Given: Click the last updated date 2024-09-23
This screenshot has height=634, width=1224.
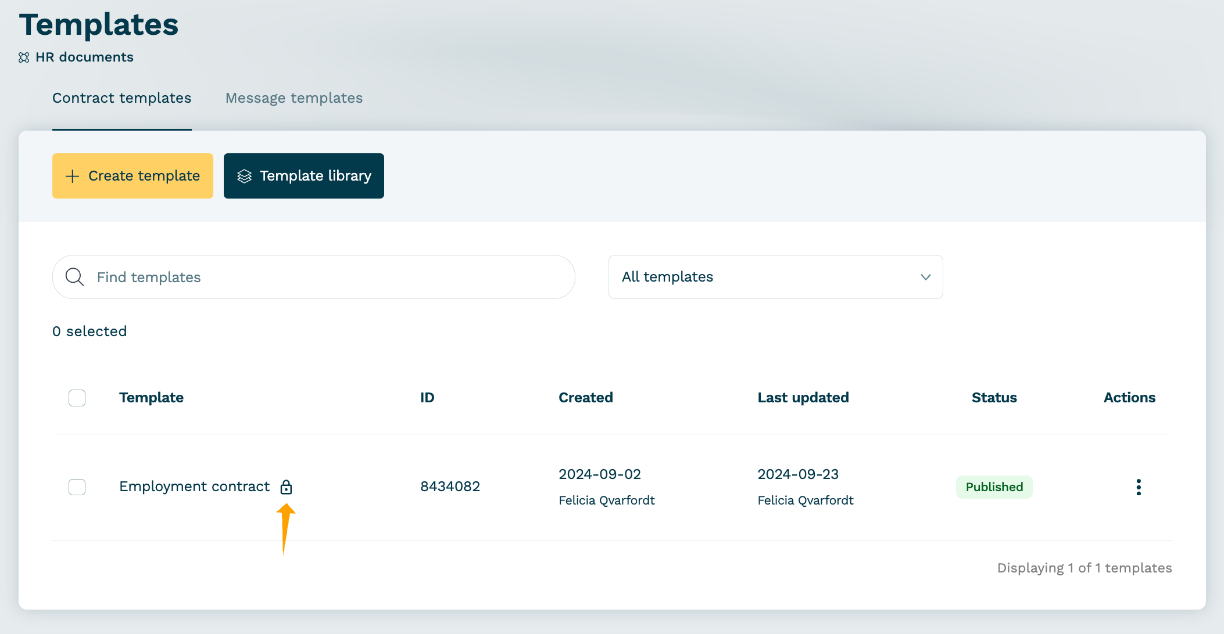Looking at the screenshot, I should coord(798,474).
